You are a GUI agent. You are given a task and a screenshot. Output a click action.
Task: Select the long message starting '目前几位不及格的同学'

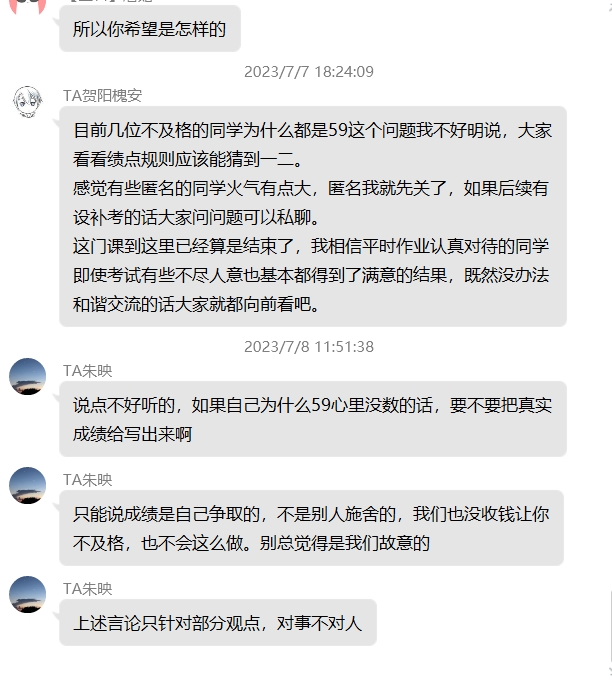(313, 216)
